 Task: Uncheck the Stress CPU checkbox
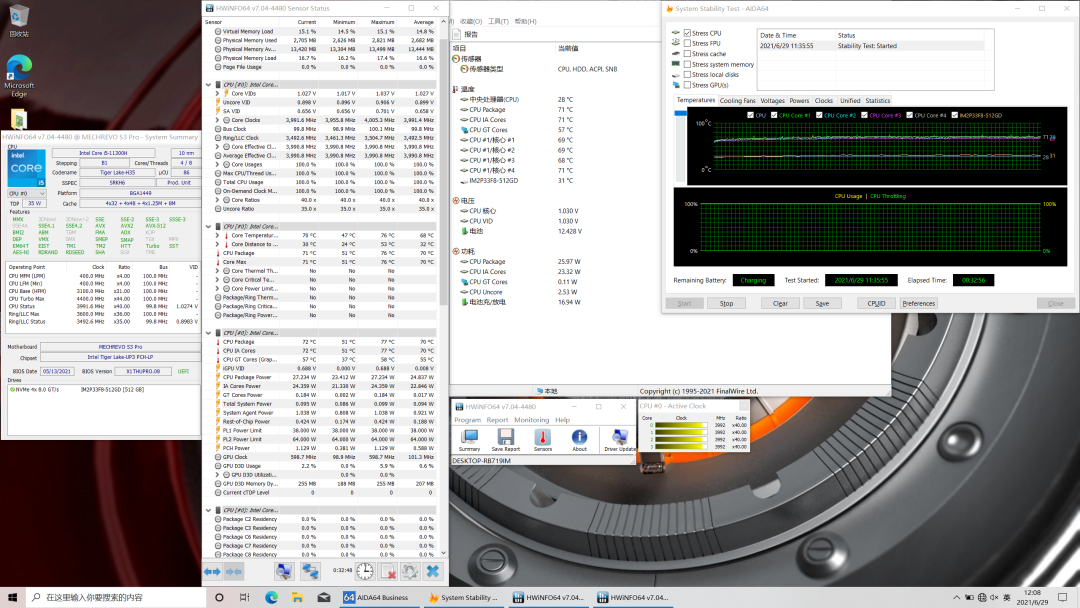687,33
